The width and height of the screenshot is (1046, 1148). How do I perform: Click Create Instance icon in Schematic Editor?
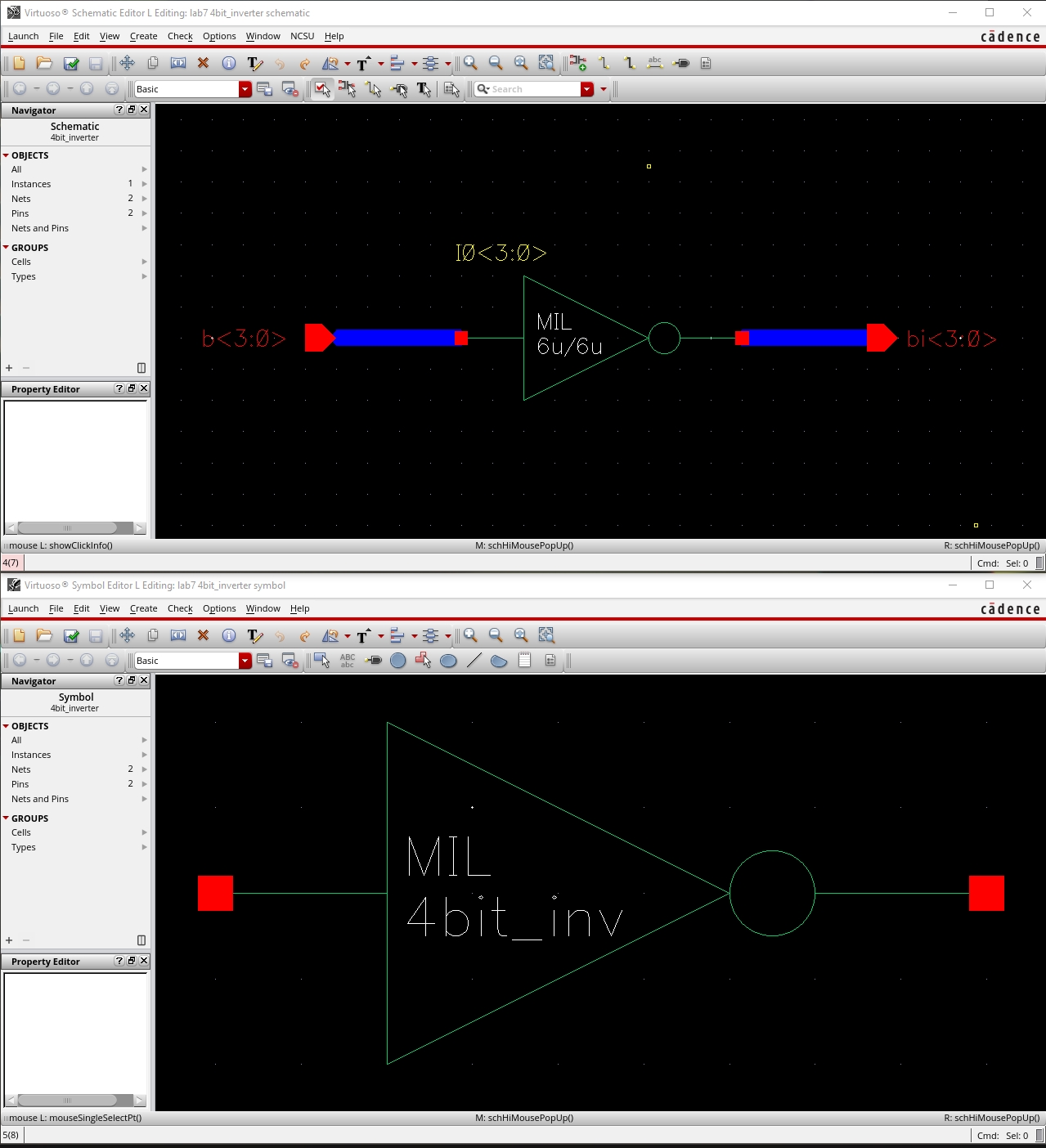click(578, 63)
